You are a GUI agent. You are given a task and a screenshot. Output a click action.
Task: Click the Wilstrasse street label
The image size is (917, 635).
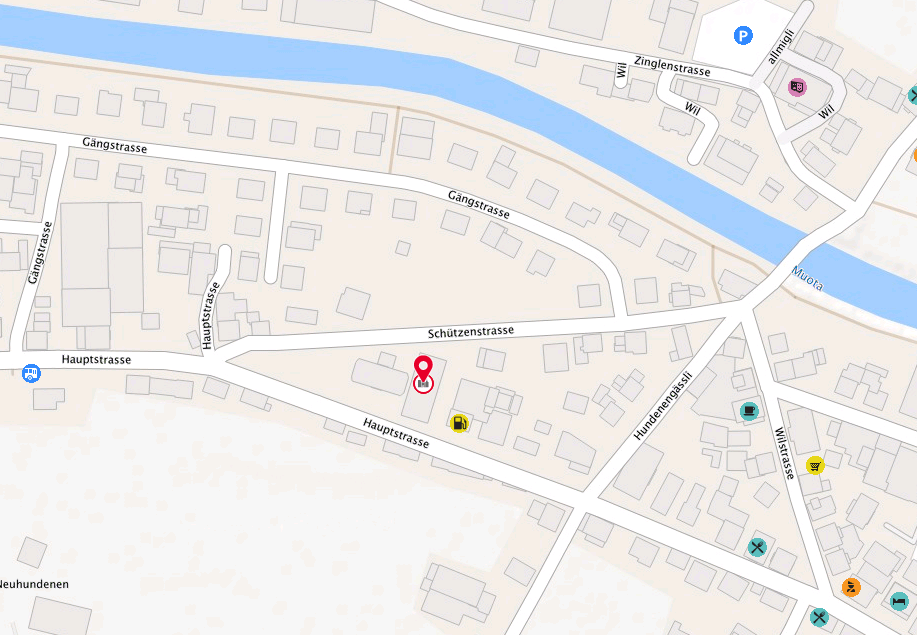[785, 453]
